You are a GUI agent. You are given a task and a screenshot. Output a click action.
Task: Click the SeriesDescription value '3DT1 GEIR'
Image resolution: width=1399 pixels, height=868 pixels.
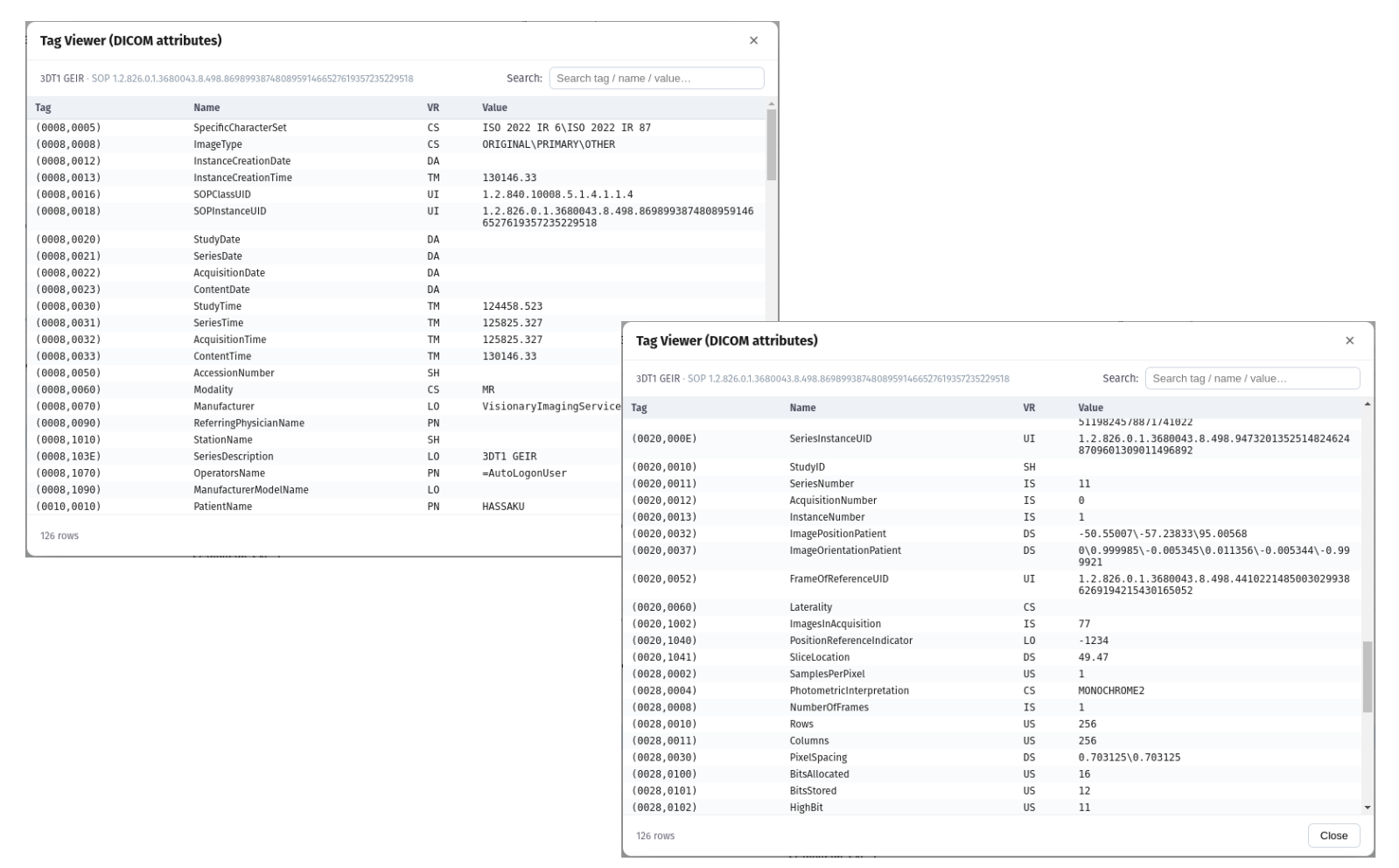click(509, 456)
